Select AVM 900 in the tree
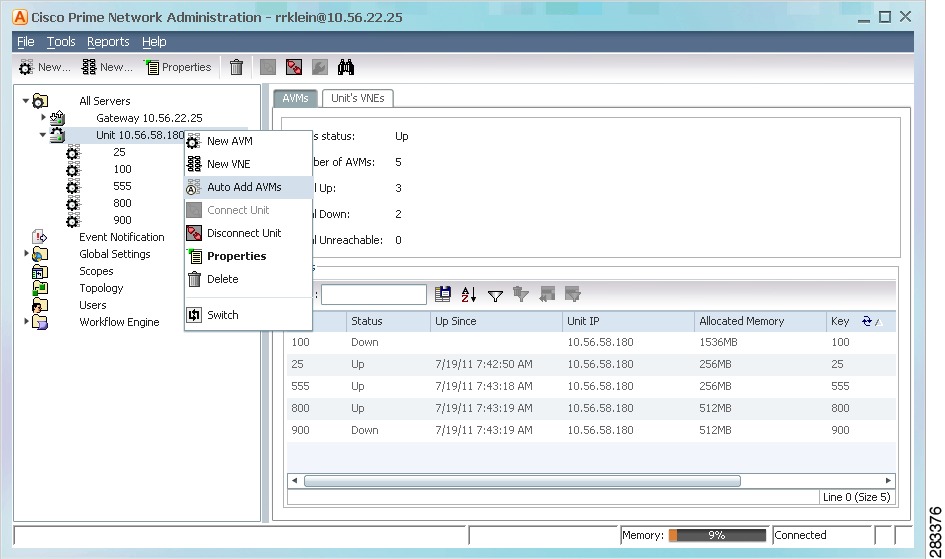Screen dimensions: 945x559 (122, 220)
